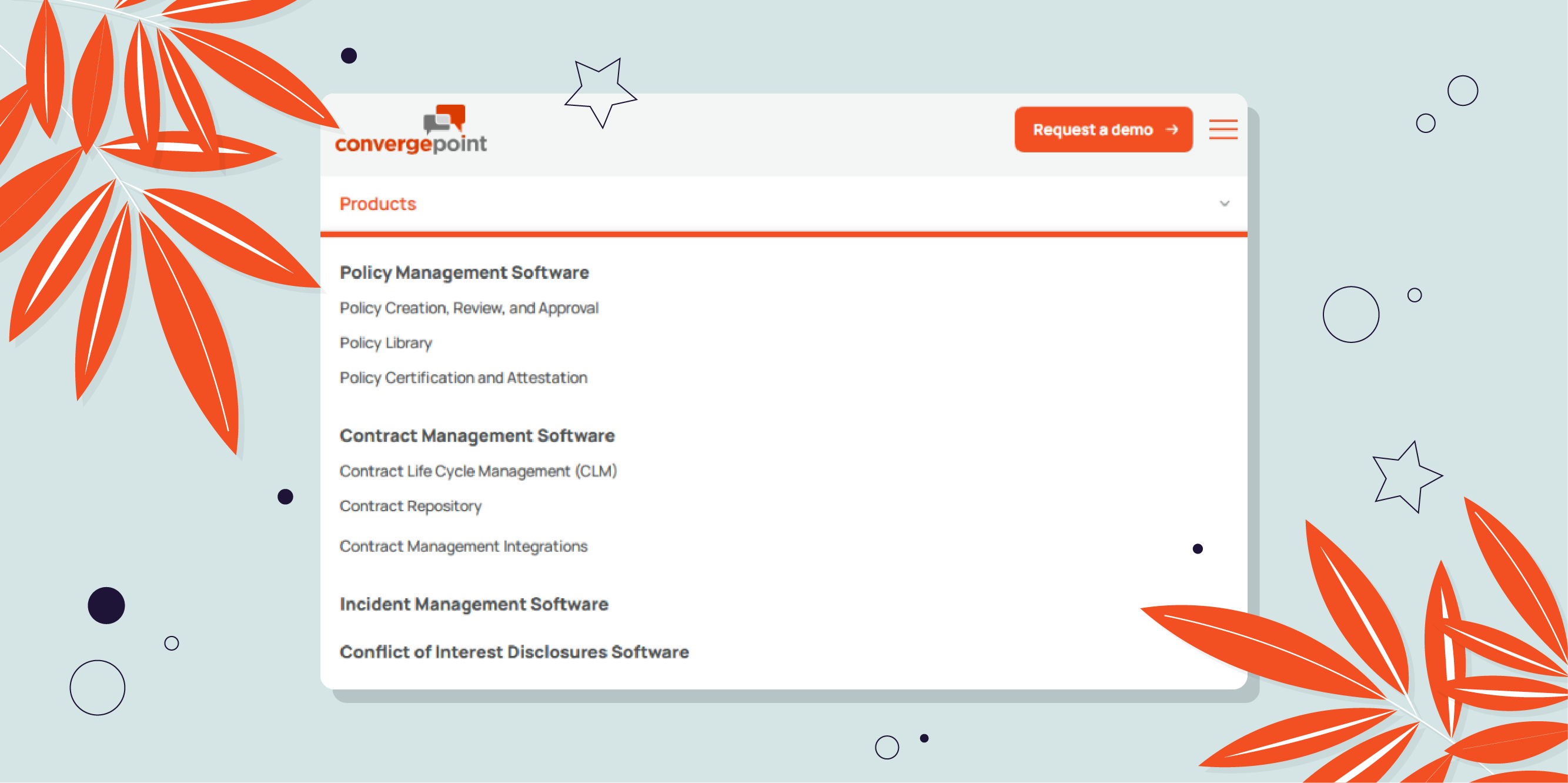Click the star outline at right side
This screenshot has height=783, width=1568.
click(1406, 477)
